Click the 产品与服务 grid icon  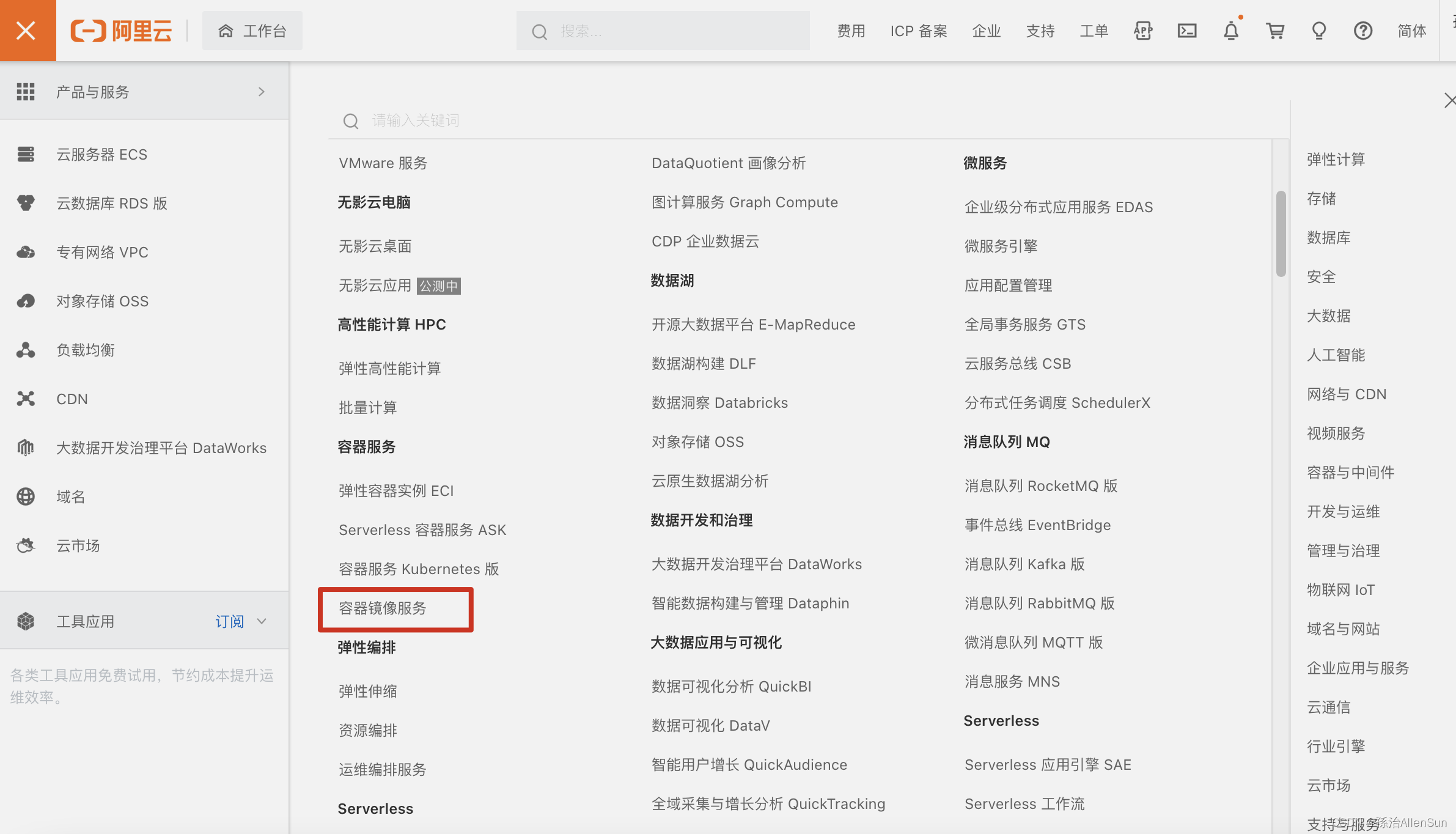click(x=26, y=92)
